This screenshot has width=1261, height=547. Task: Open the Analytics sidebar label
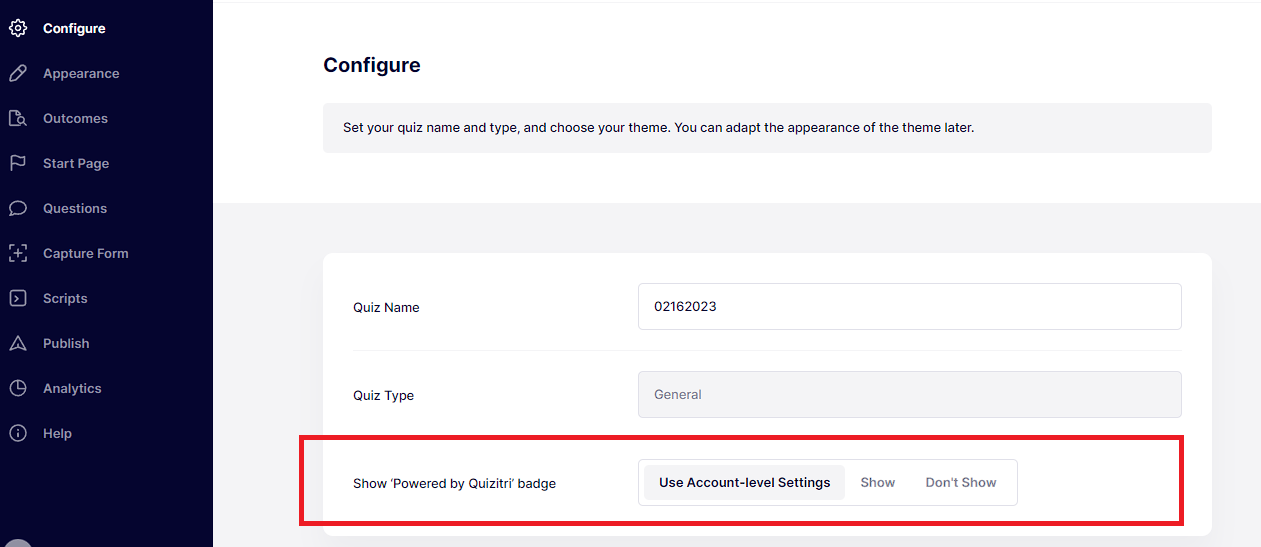point(72,388)
